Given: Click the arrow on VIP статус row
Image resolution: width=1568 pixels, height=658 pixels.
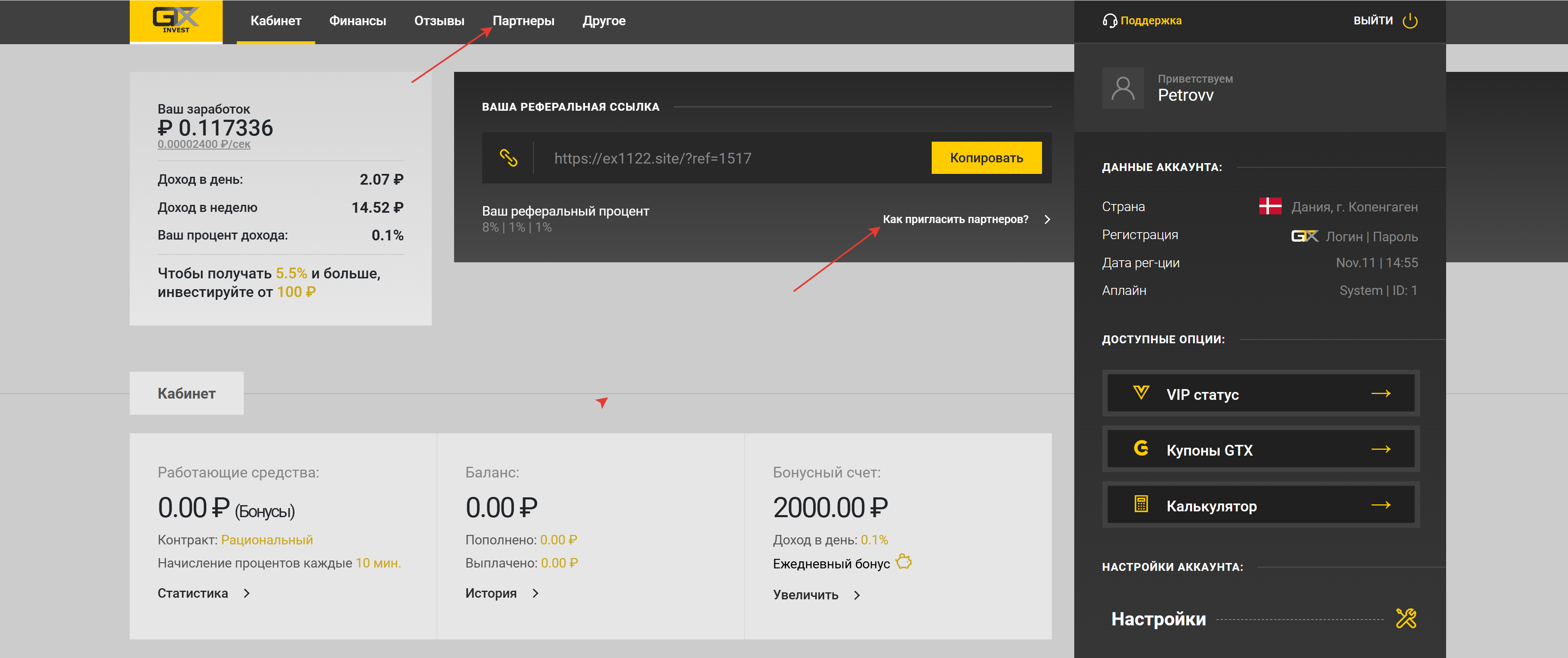Looking at the screenshot, I should coord(1381,393).
